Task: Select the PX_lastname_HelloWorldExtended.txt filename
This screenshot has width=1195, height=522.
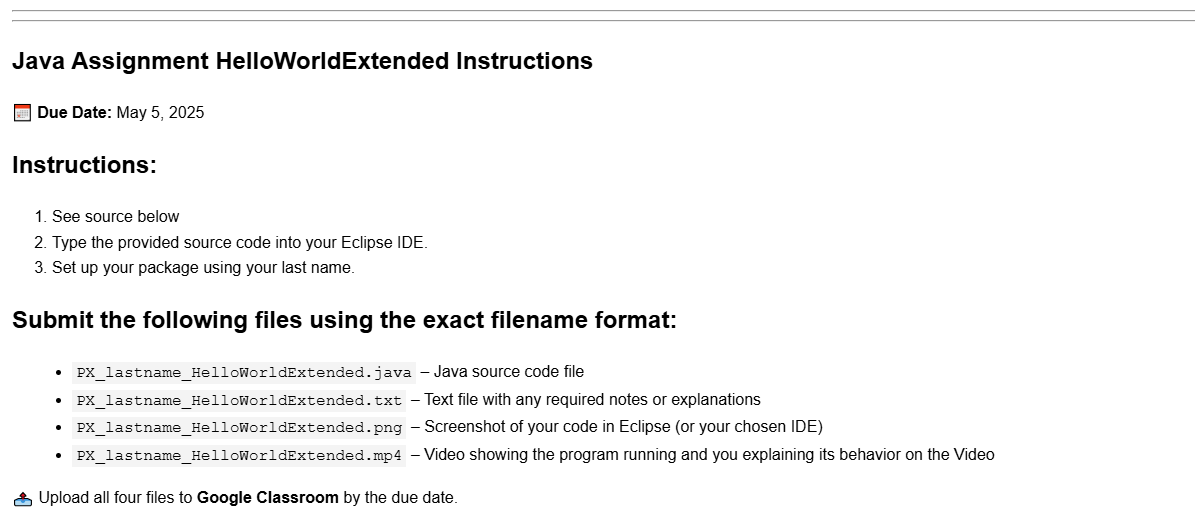Action: pos(239,400)
